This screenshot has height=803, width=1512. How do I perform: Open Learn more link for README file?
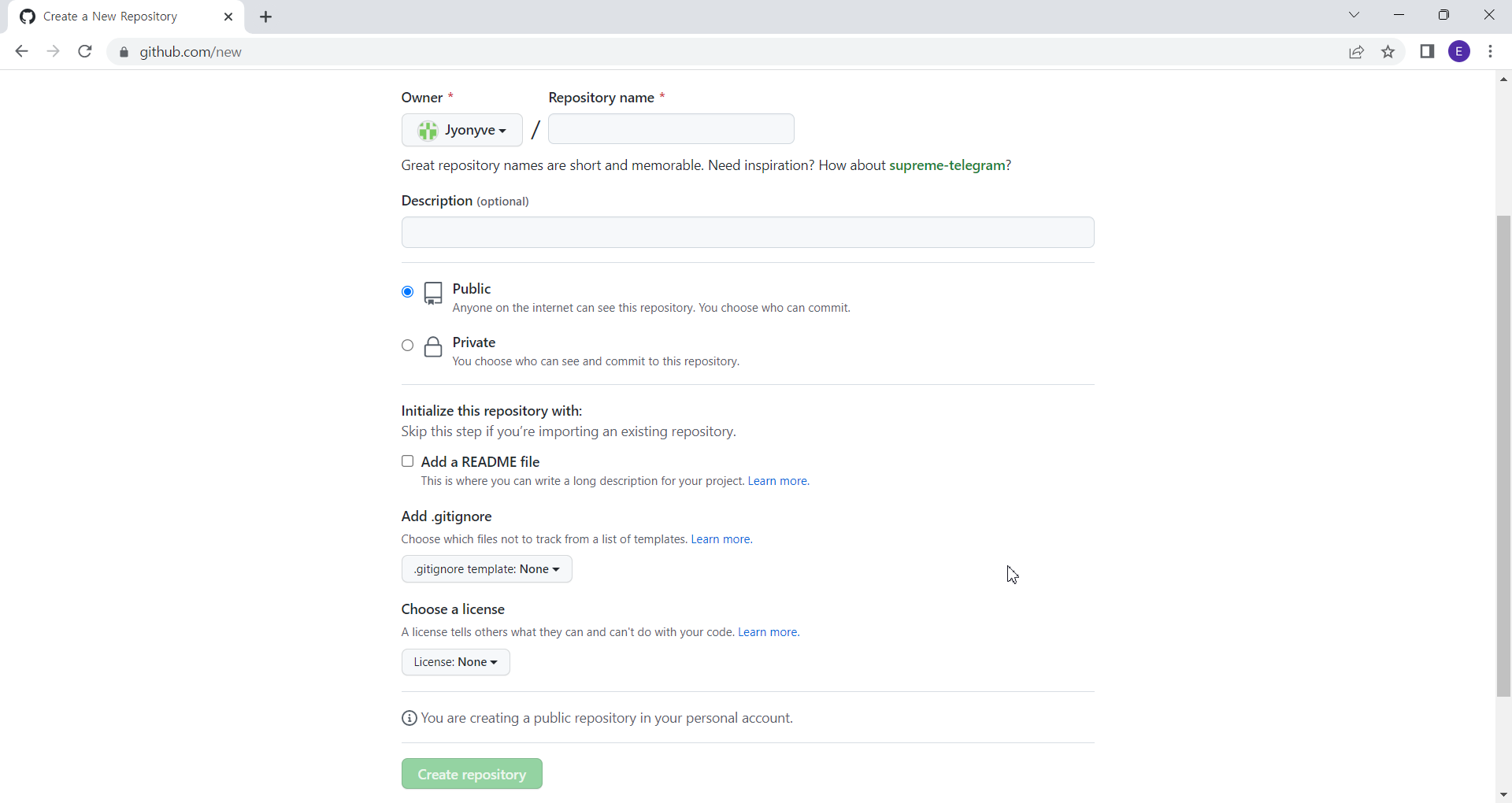coord(778,481)
